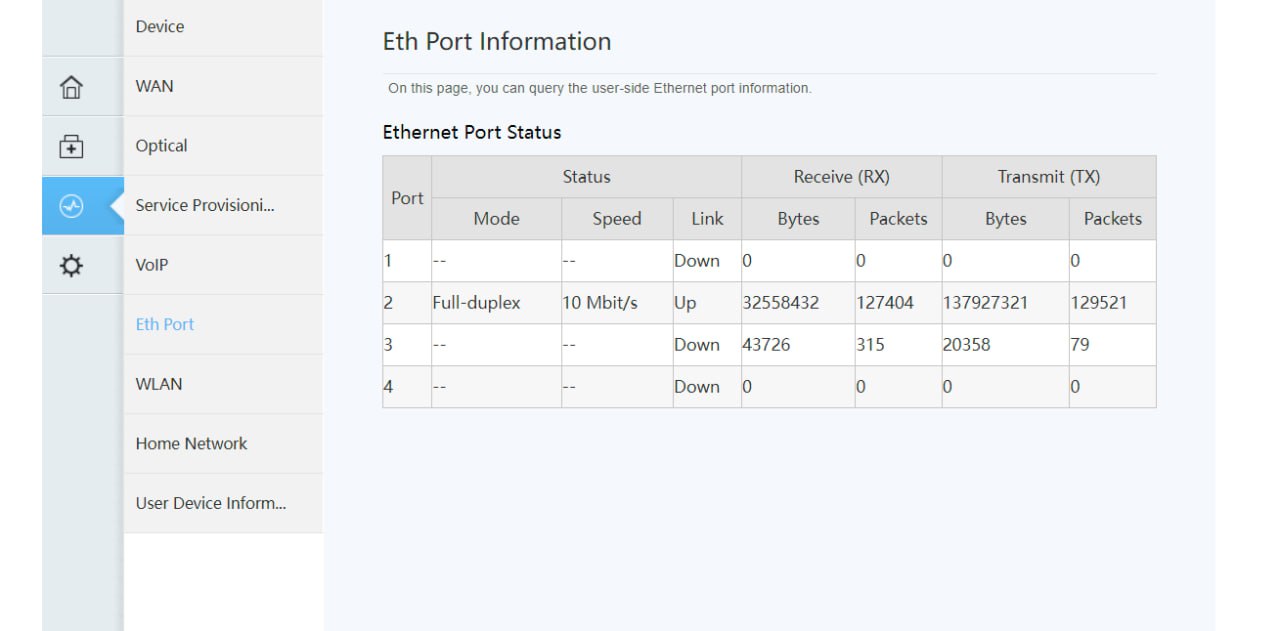Open the Optical information menu
Image resolution: width=1280 pixels, height=631 pixels.
coord(162,146)
